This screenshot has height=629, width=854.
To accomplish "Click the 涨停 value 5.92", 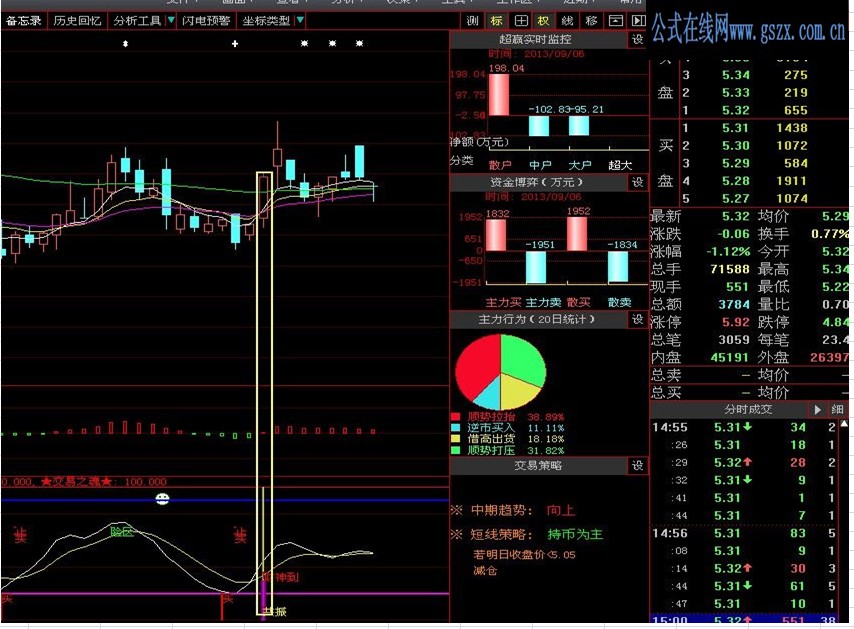I will pyautogui.click(x=736, y=322).
